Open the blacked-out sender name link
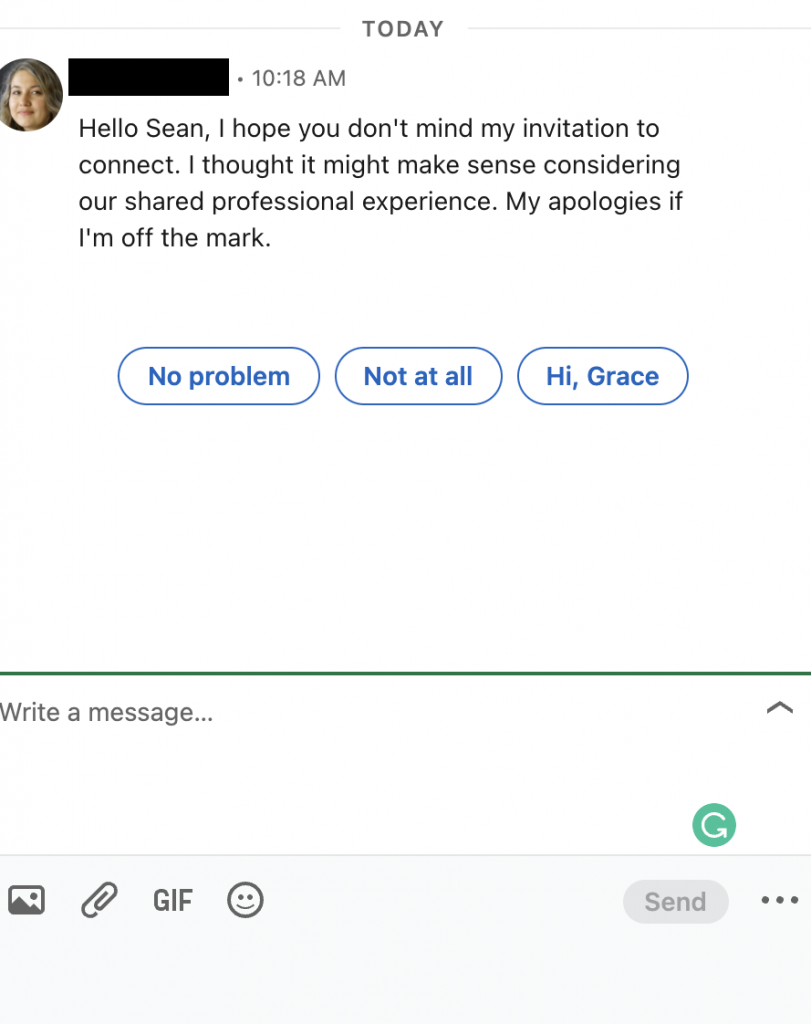The width and height of the screenshot is (811, 1024). [149, 77]
